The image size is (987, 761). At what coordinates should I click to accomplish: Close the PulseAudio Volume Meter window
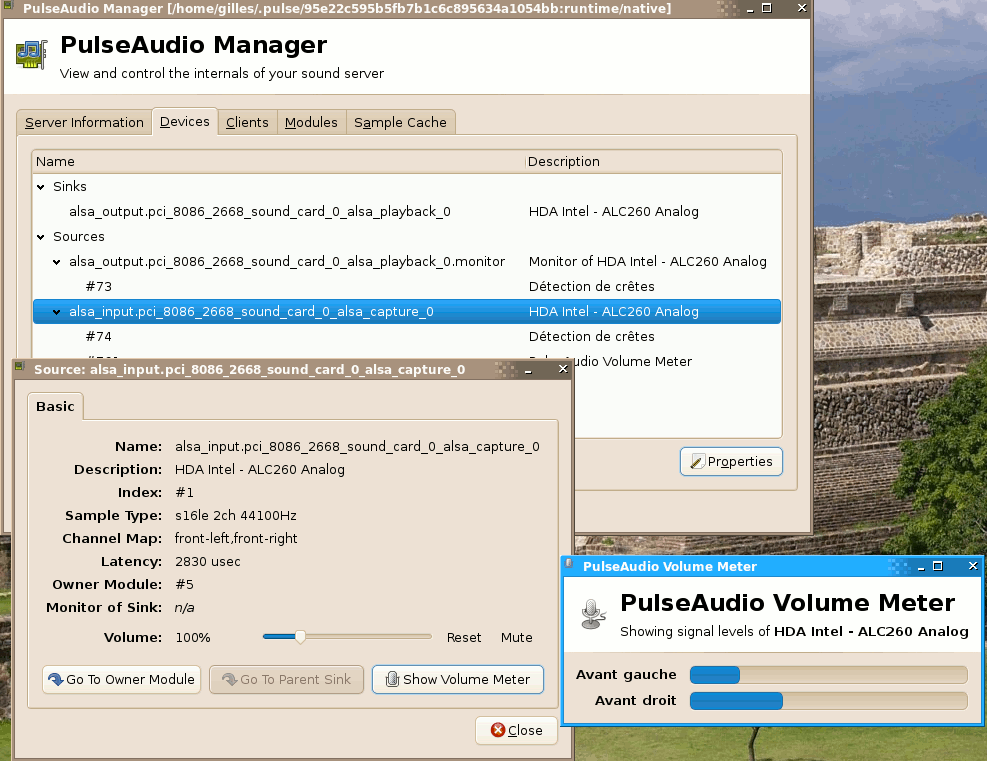pyautogui.click(x=973, y=566)
